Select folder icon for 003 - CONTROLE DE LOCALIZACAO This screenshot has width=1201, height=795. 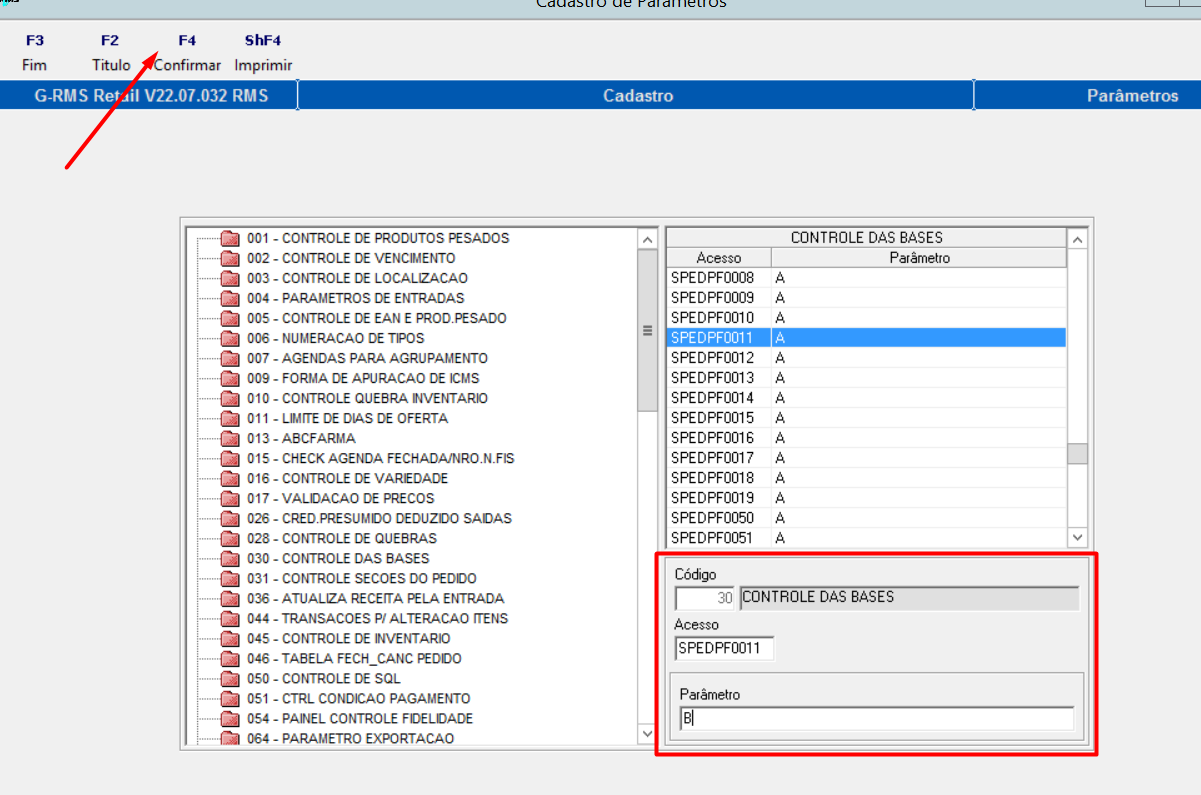tap(231, 278)
